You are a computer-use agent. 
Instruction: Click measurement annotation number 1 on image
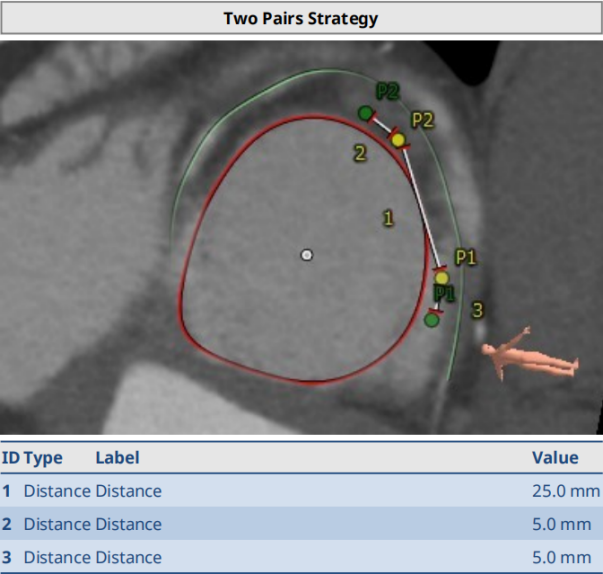coord(389,216)
